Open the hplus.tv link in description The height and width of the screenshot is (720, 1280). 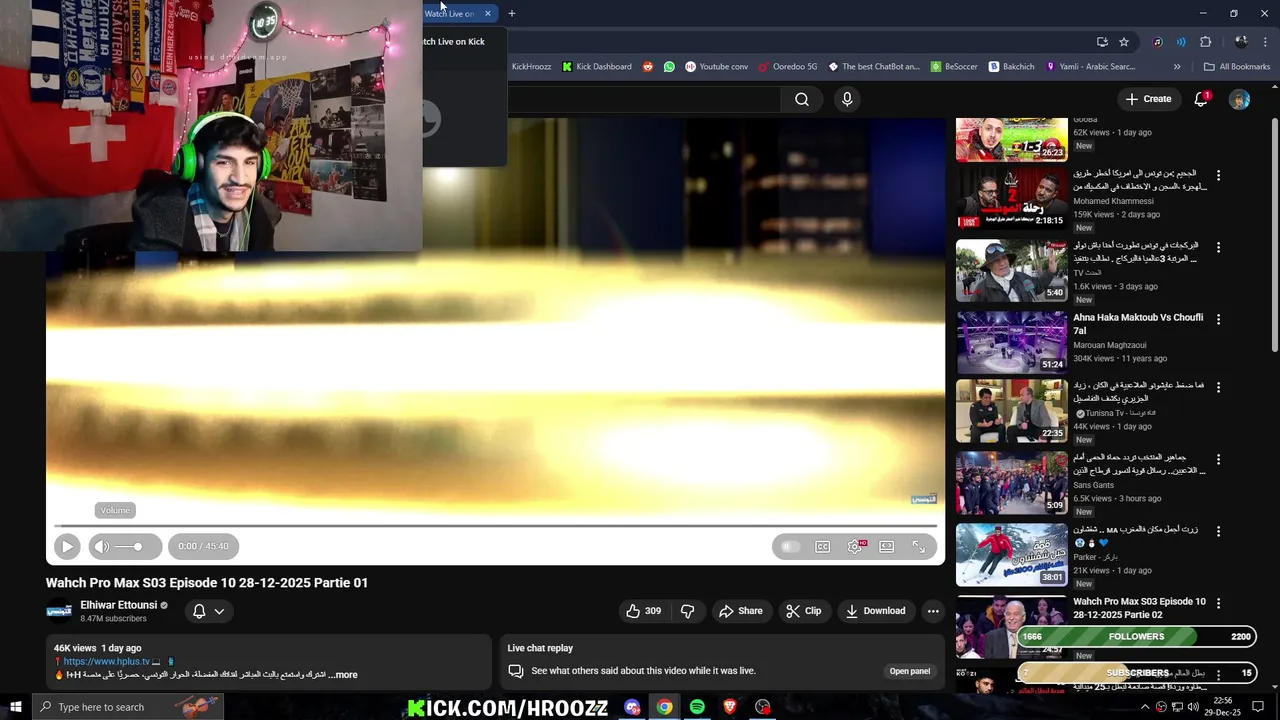pyautogui.click(x=106, y=661)
